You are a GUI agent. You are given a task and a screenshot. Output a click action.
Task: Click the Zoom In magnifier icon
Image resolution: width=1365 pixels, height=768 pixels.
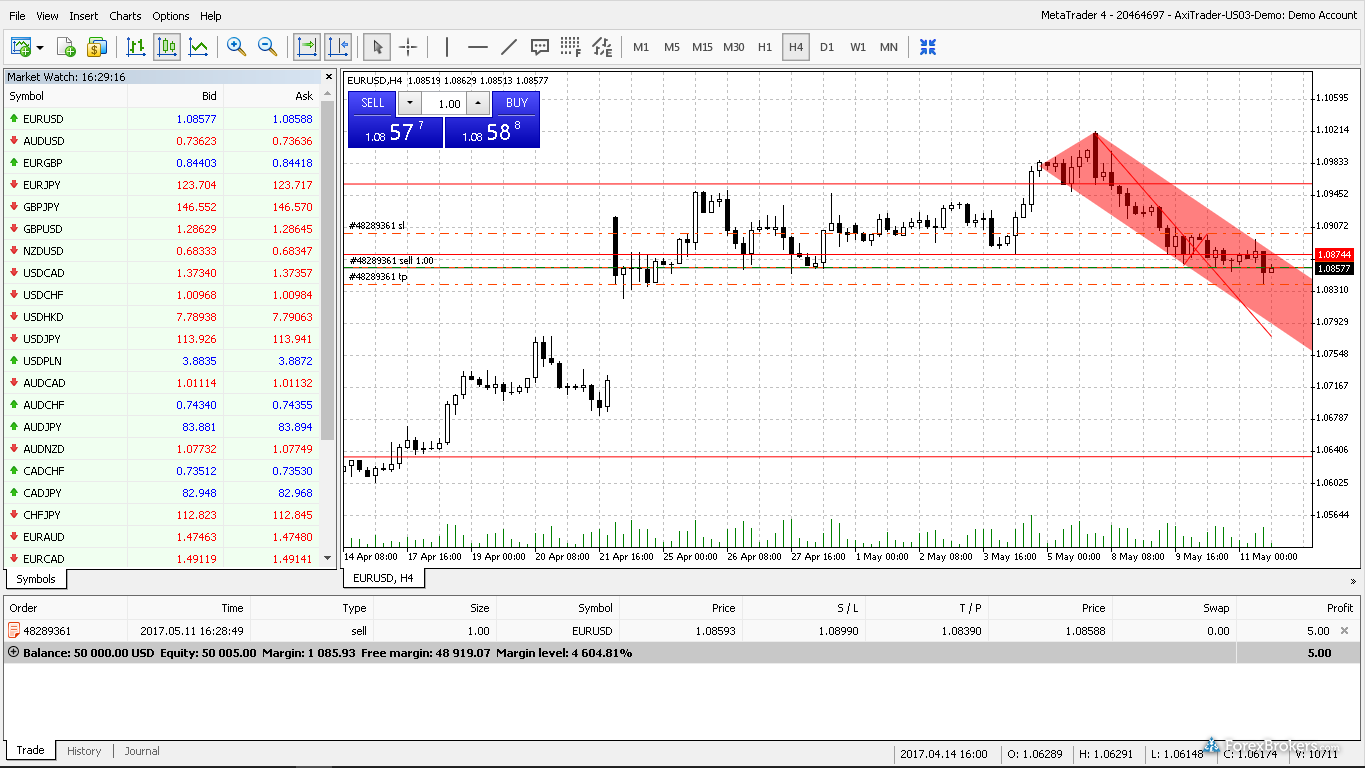pos(236,47)
